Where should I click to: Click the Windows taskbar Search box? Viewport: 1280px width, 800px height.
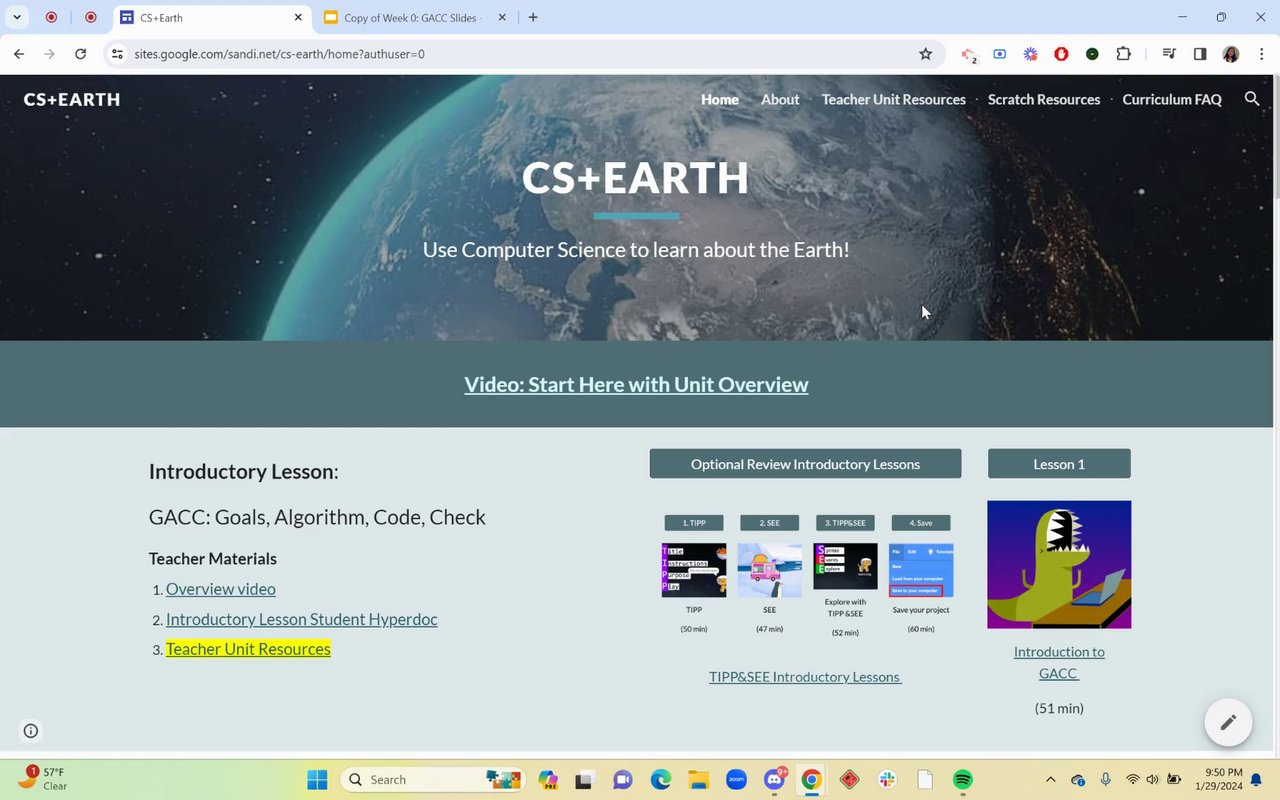432,779
